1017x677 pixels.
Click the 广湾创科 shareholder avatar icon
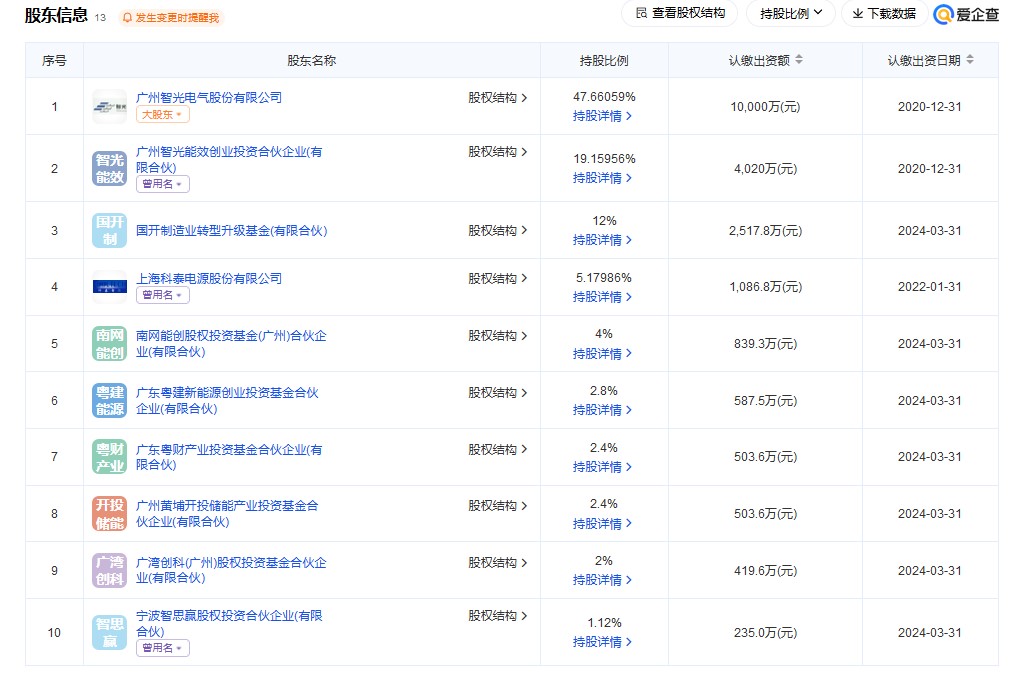[x=109, y=570]
